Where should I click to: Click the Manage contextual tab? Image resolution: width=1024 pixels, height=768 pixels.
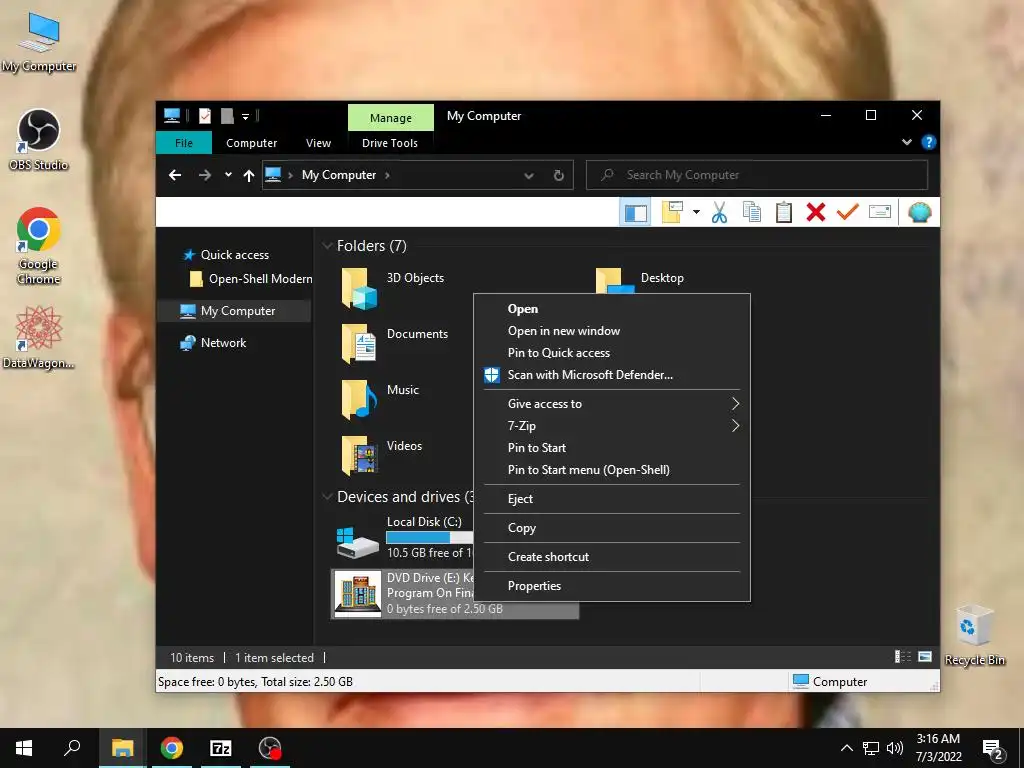tap(391, 118)
